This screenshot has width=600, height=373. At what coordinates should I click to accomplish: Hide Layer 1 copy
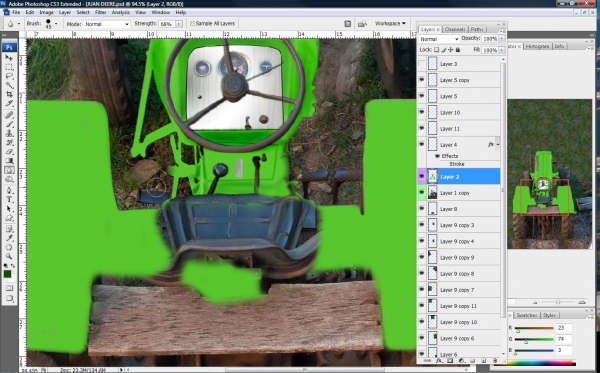pyautogui.click(x=421, y=192)
